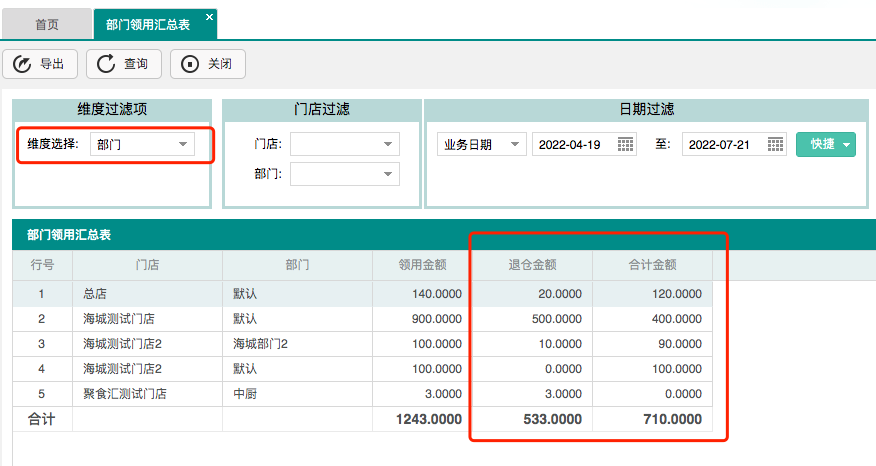876x466 pixels.
Task: Click the 退仓金额 column header
Action: 532,265
